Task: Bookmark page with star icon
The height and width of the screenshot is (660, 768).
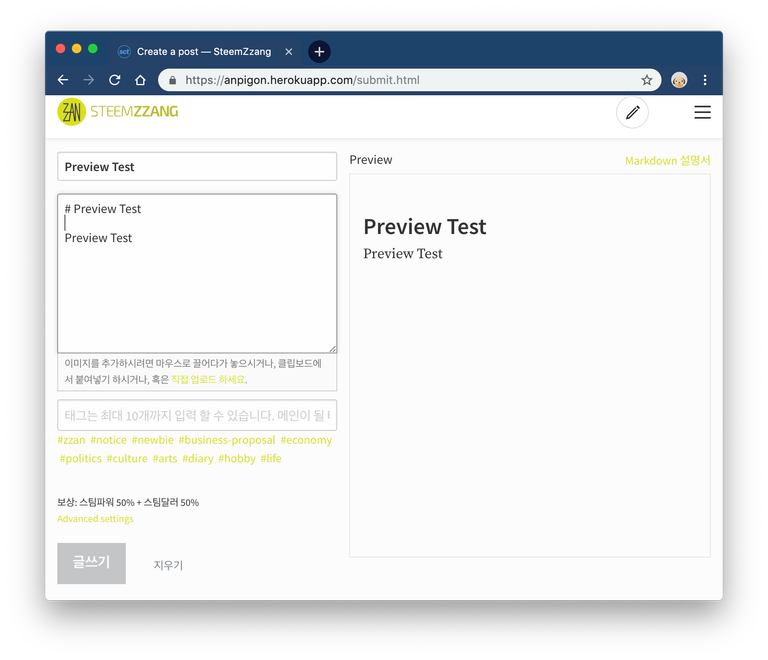Action: pos(647,80)
